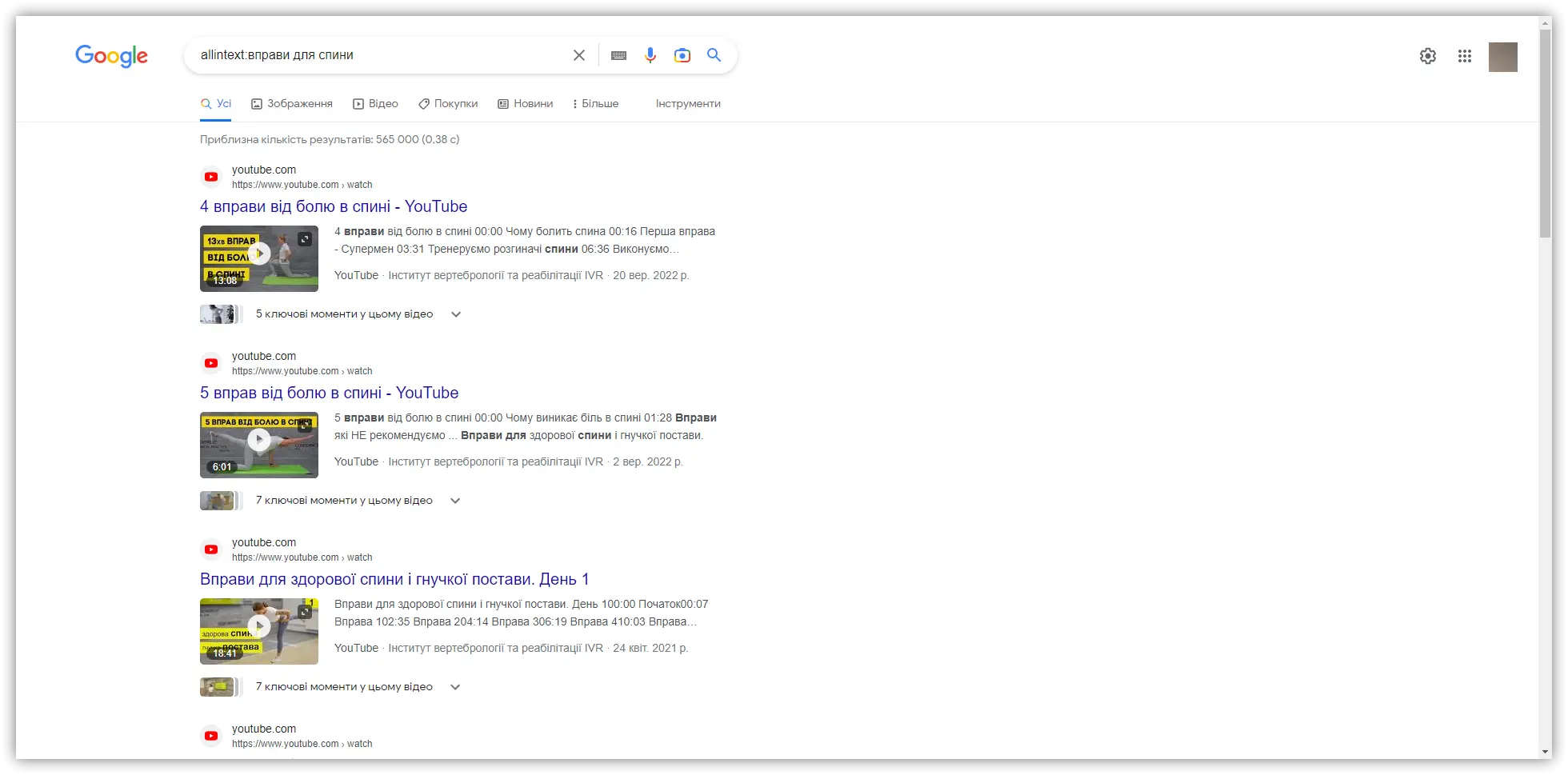Click scrollbar up arrow

coord(1546,22)
